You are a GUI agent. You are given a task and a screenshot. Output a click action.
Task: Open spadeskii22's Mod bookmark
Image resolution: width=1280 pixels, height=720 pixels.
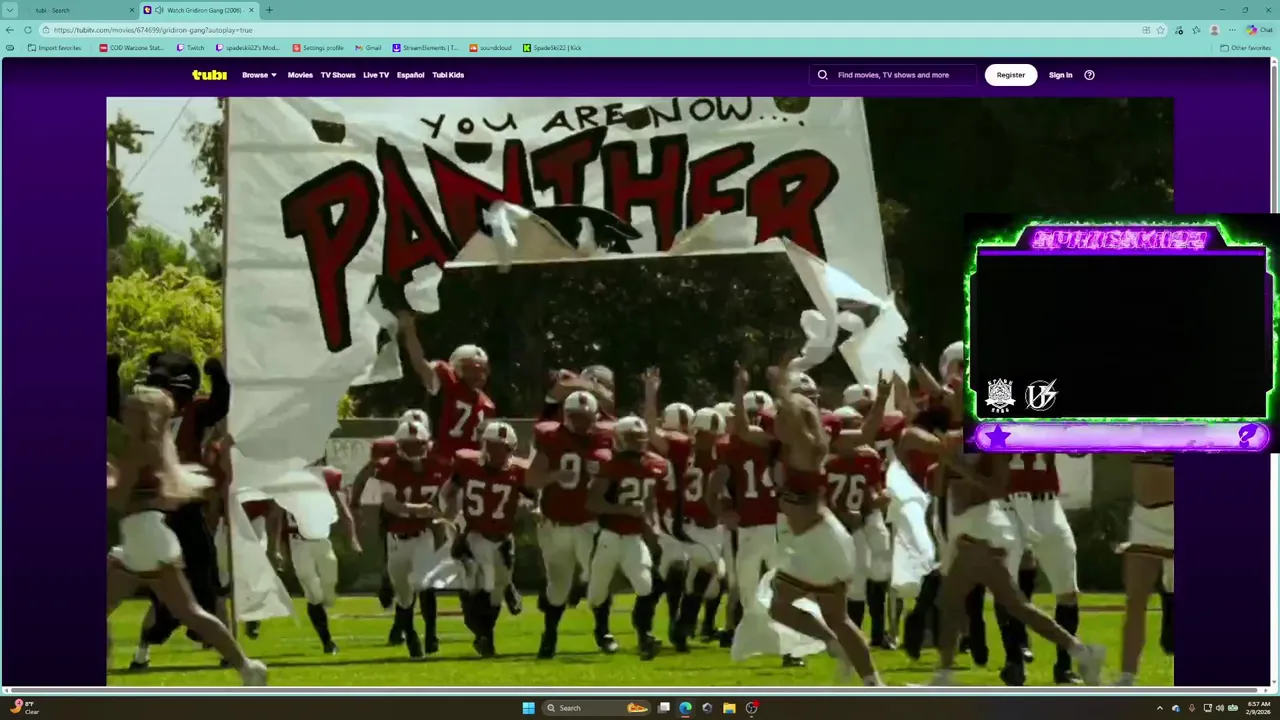[247, 48]
